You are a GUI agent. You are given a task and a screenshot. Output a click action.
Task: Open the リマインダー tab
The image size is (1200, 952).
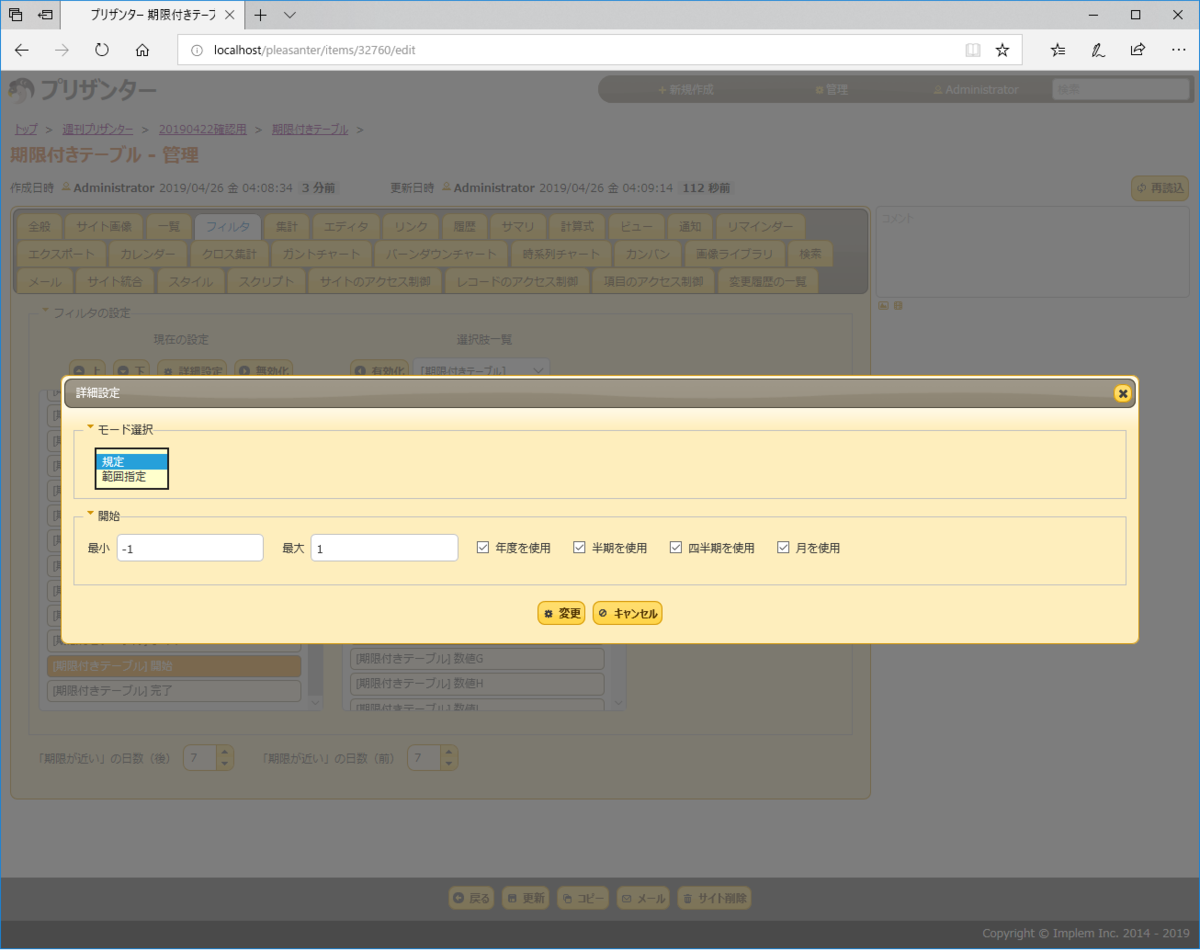coord(761,227)
